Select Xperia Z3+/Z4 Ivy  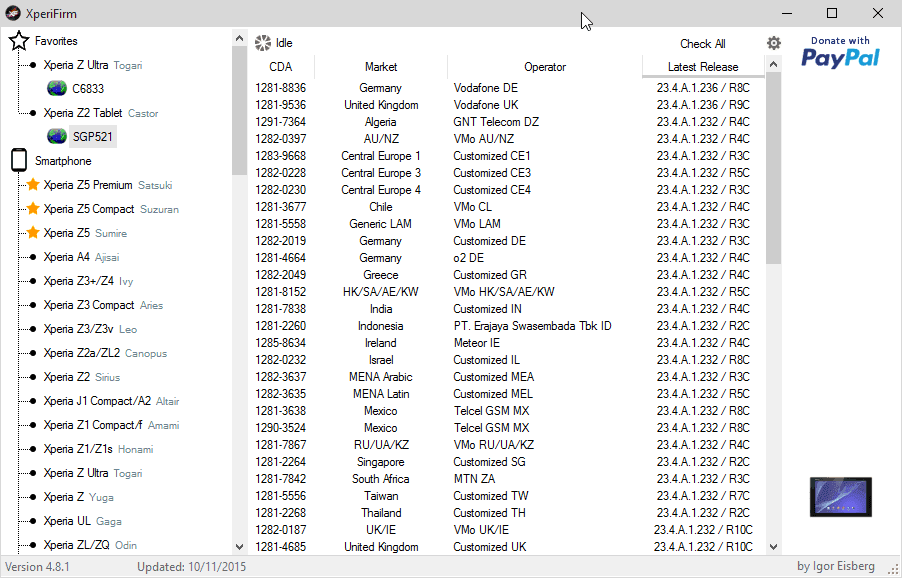88,281
